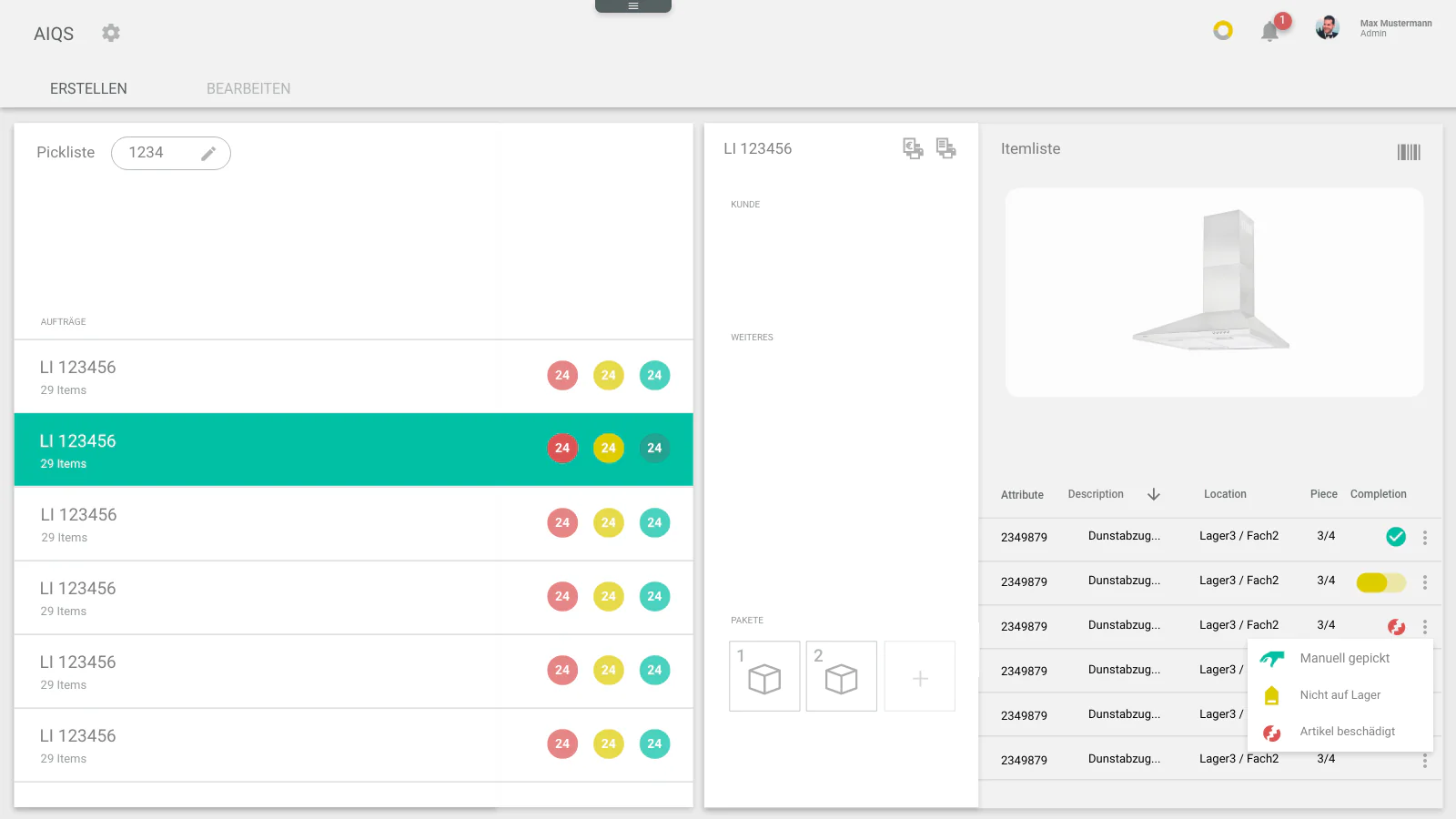Open settings via the gear icon beside AIQS
Viewport: 1456px width, 819px height.
click(x=111, y=33)
